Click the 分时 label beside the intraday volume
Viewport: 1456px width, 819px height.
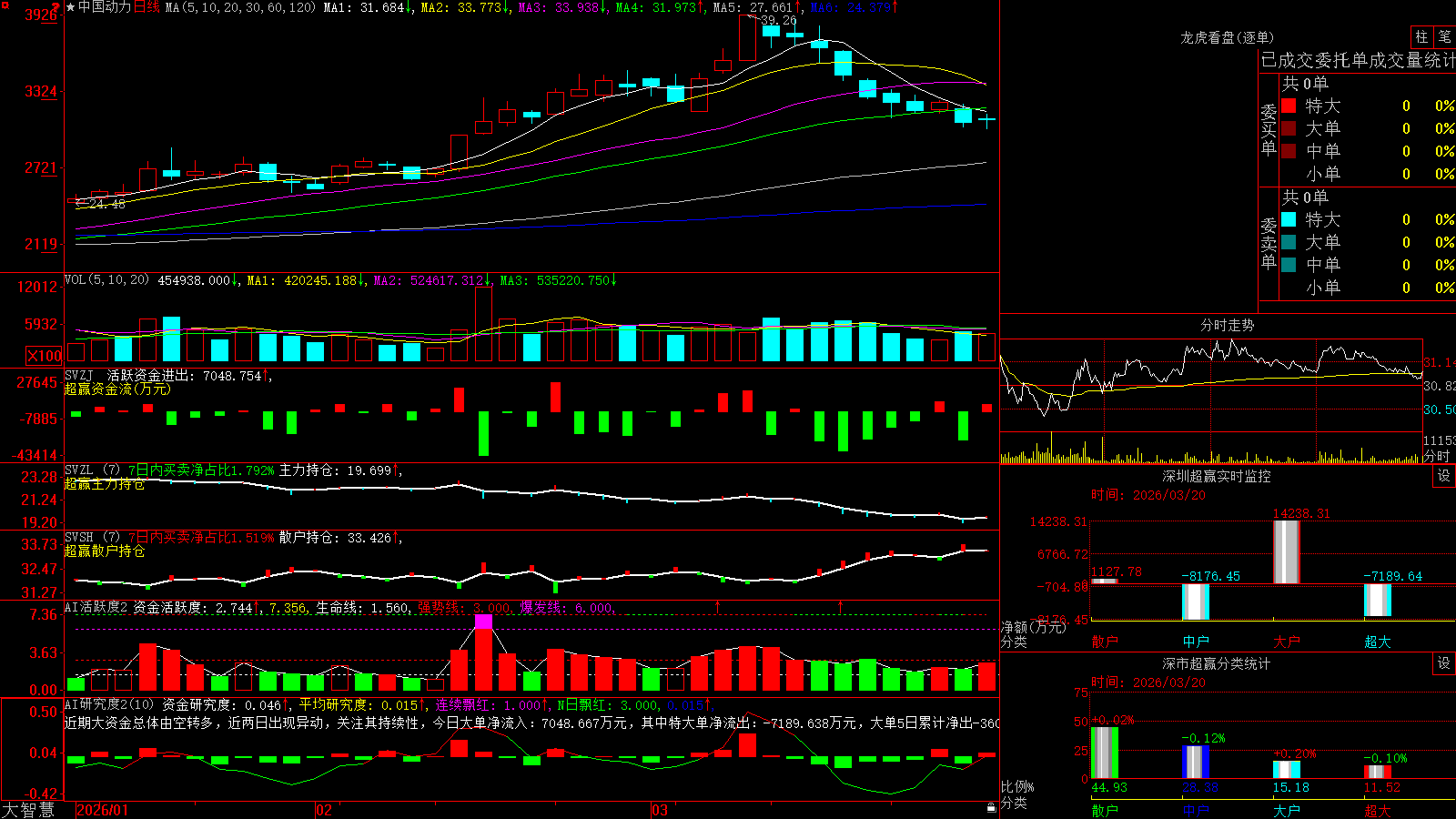point(1437,456)
